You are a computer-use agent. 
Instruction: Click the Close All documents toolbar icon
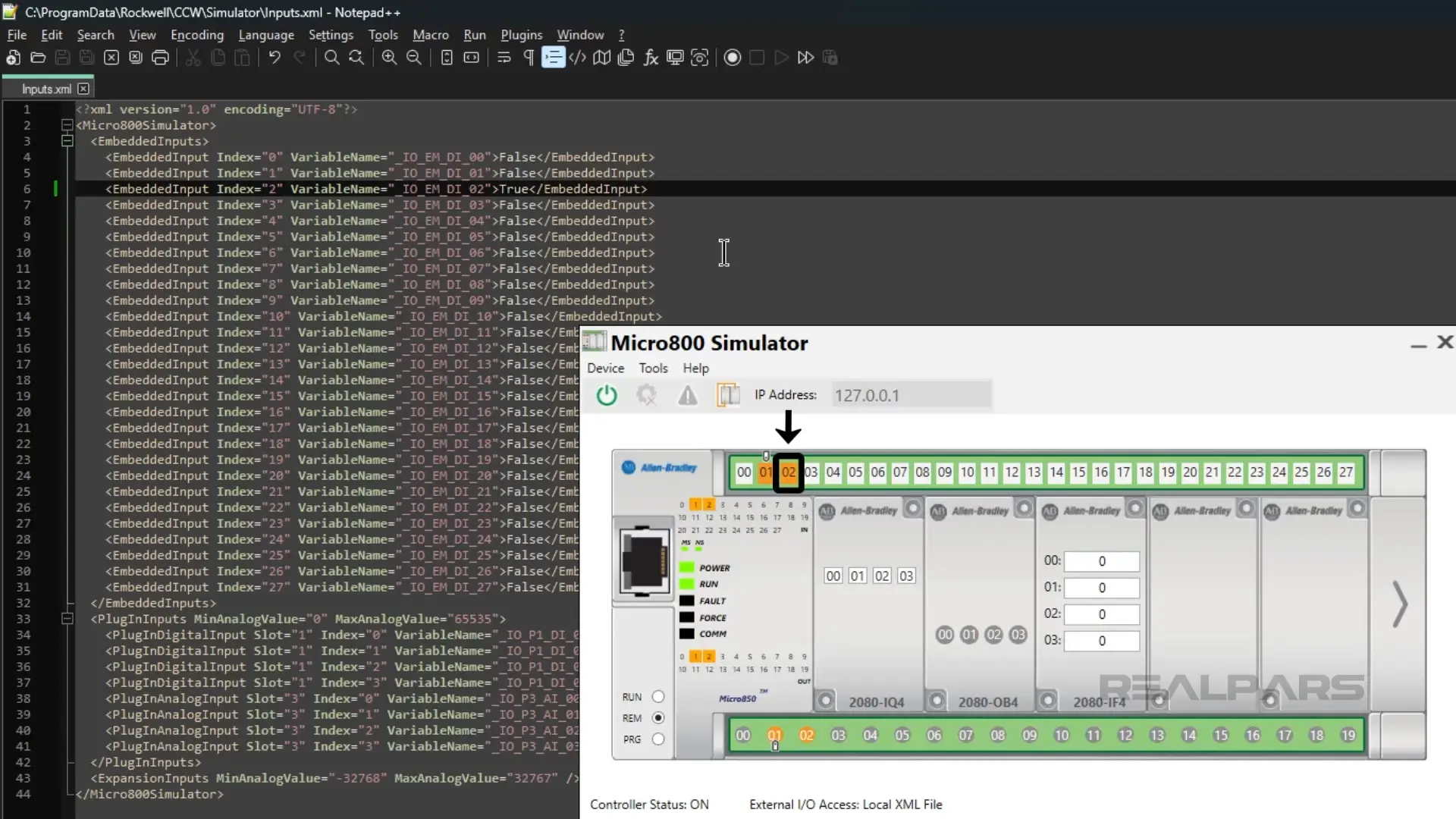click(x=136, y=58)
